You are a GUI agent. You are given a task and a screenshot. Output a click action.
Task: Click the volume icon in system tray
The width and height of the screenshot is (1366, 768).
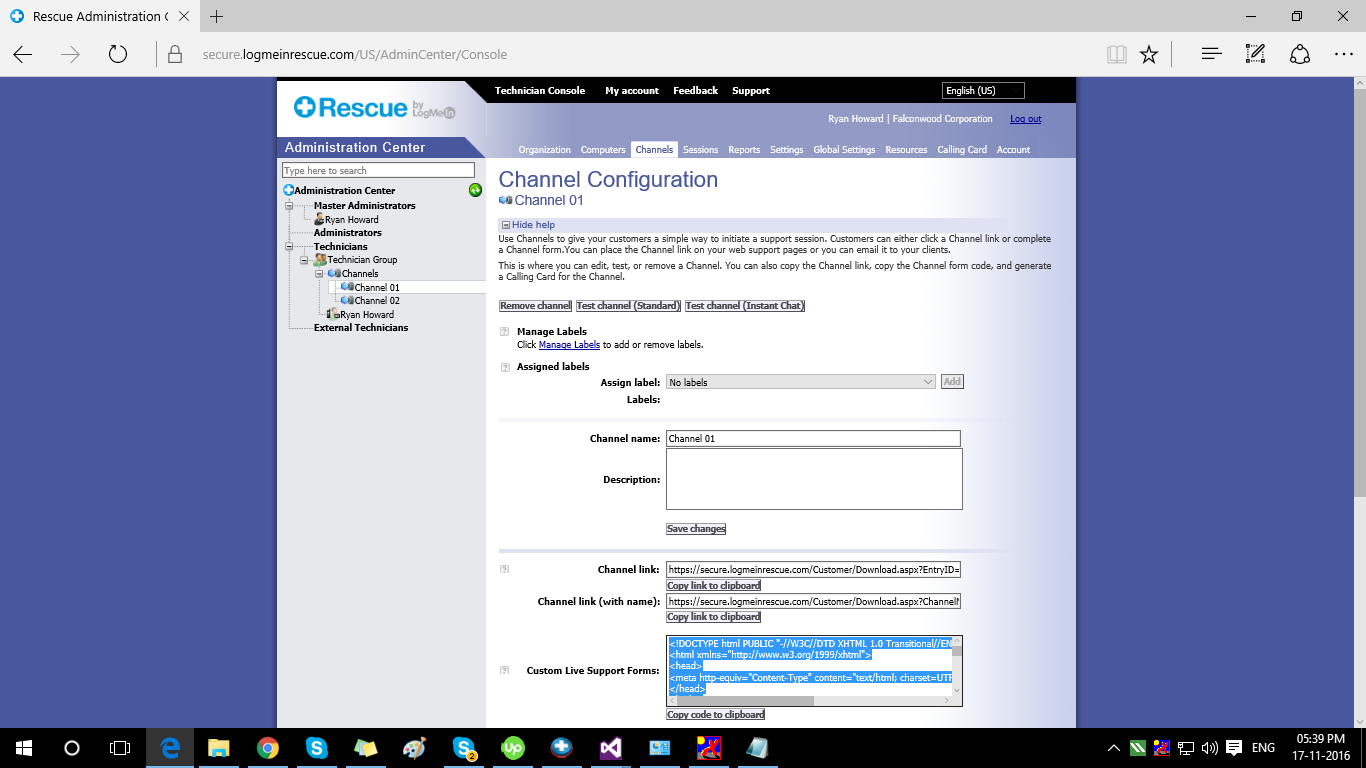1210,747
